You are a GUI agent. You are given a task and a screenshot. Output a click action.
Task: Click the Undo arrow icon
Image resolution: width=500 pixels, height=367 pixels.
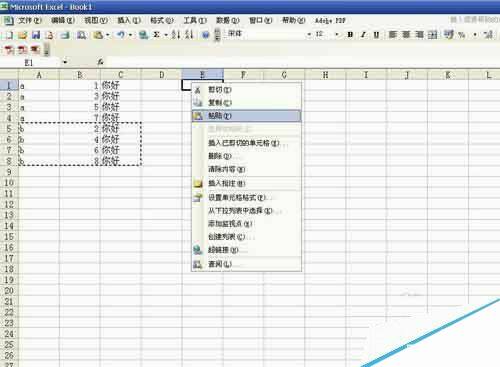click(121, 35)
